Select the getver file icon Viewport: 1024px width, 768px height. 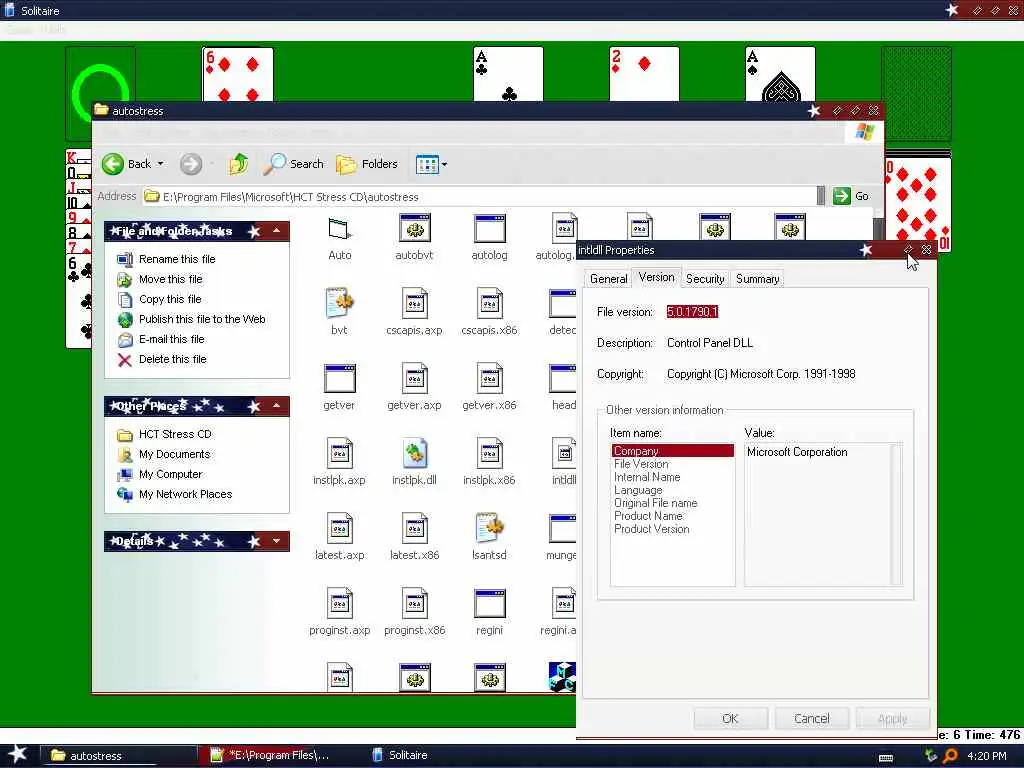[x=340, y=379]
